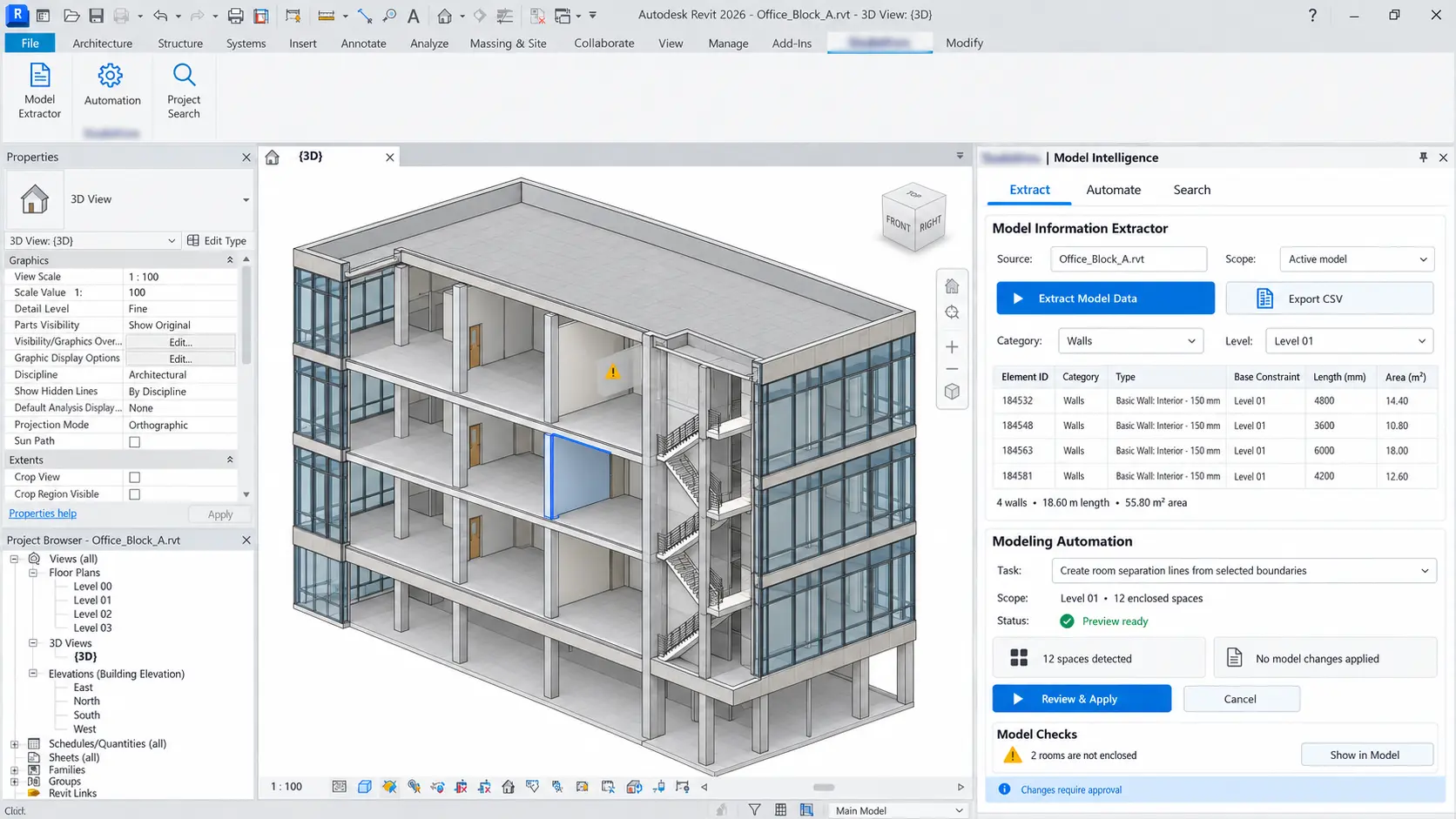Select the South elevation tree item
This screenshot has height=819, width=1456.
pos(86,715)
